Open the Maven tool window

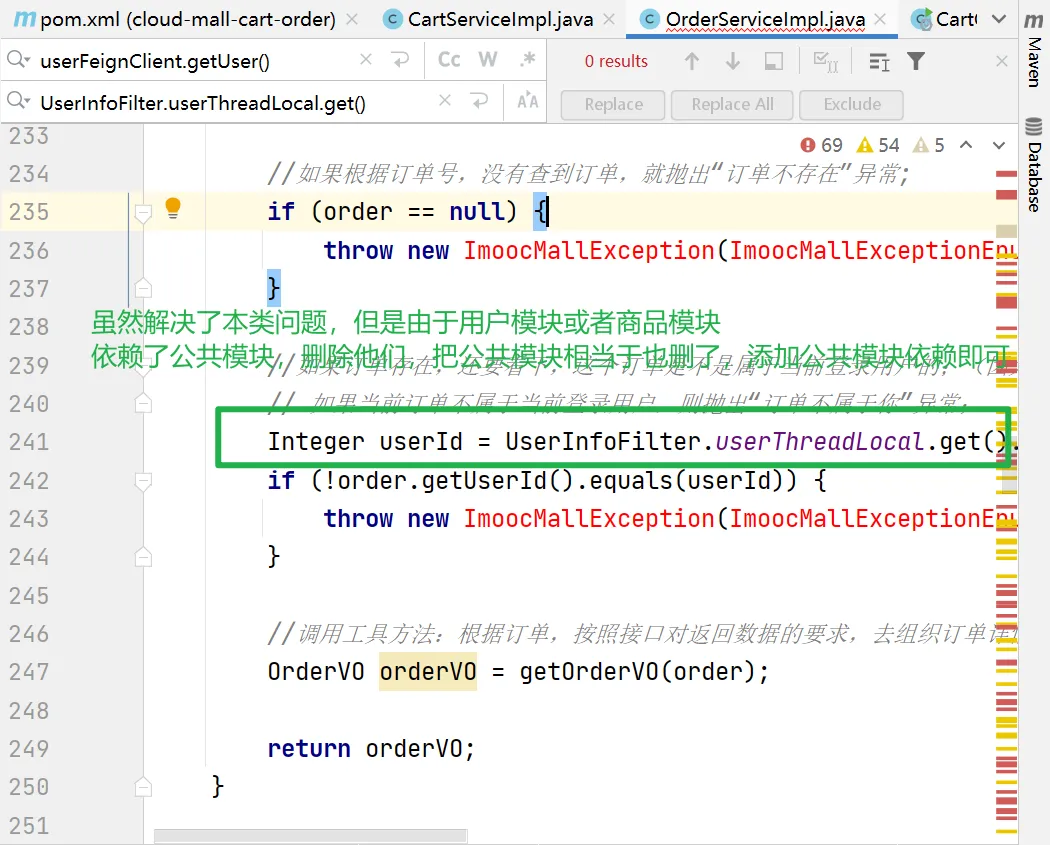1035,51
